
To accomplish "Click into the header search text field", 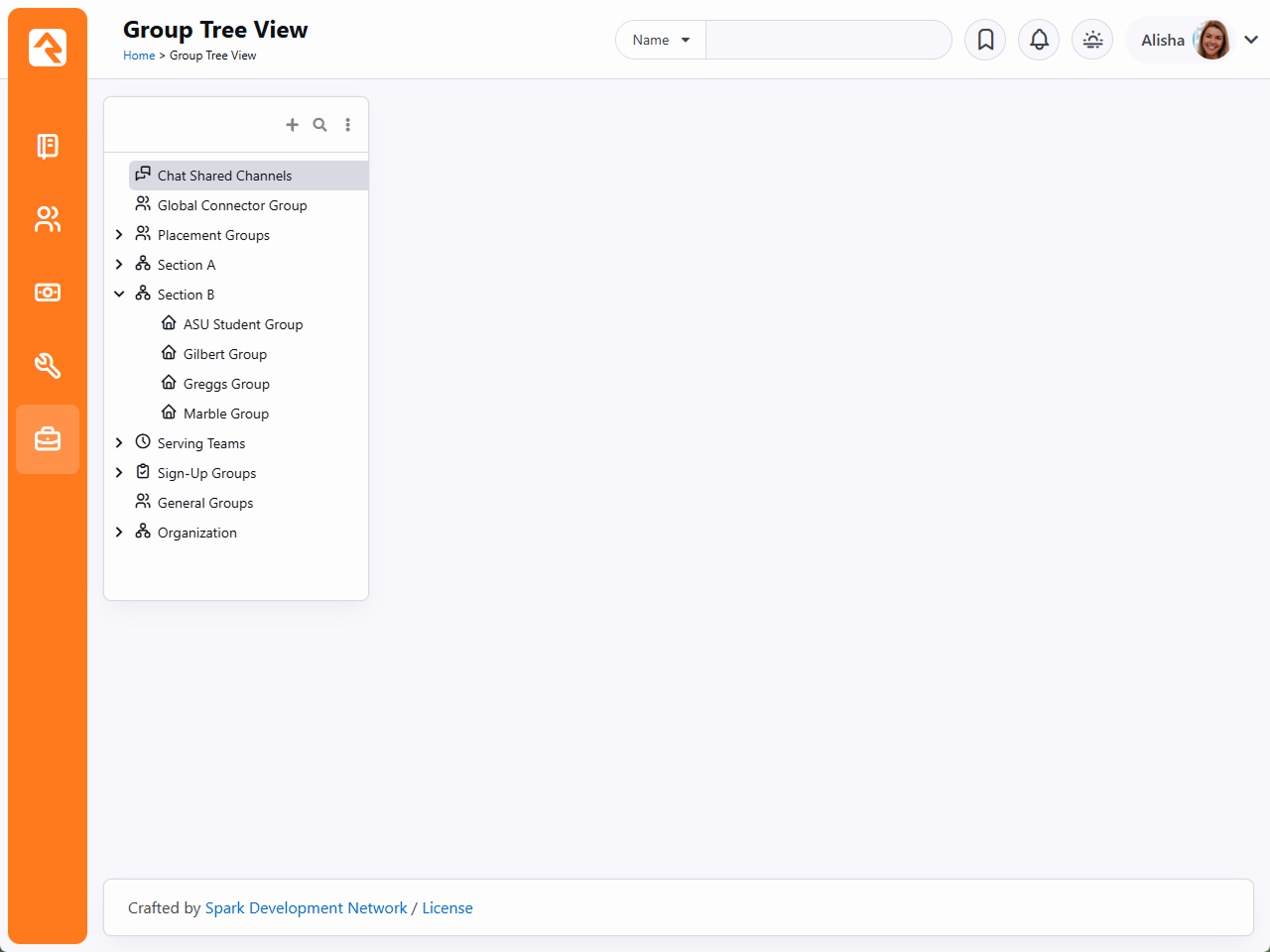I will pyautogui.click(x=827, y=40).
